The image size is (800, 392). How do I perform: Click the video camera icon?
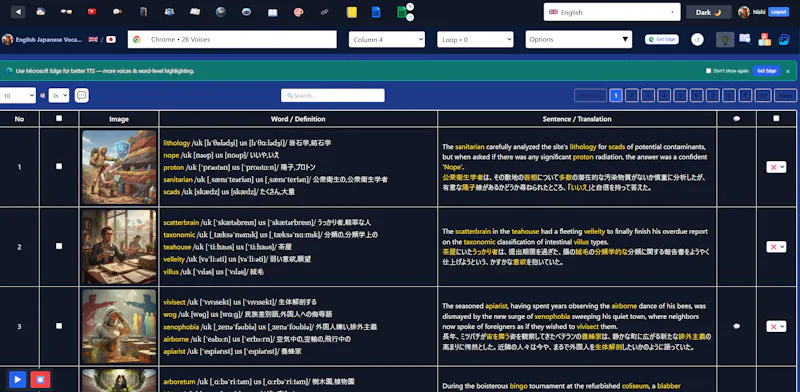(117, 12)
